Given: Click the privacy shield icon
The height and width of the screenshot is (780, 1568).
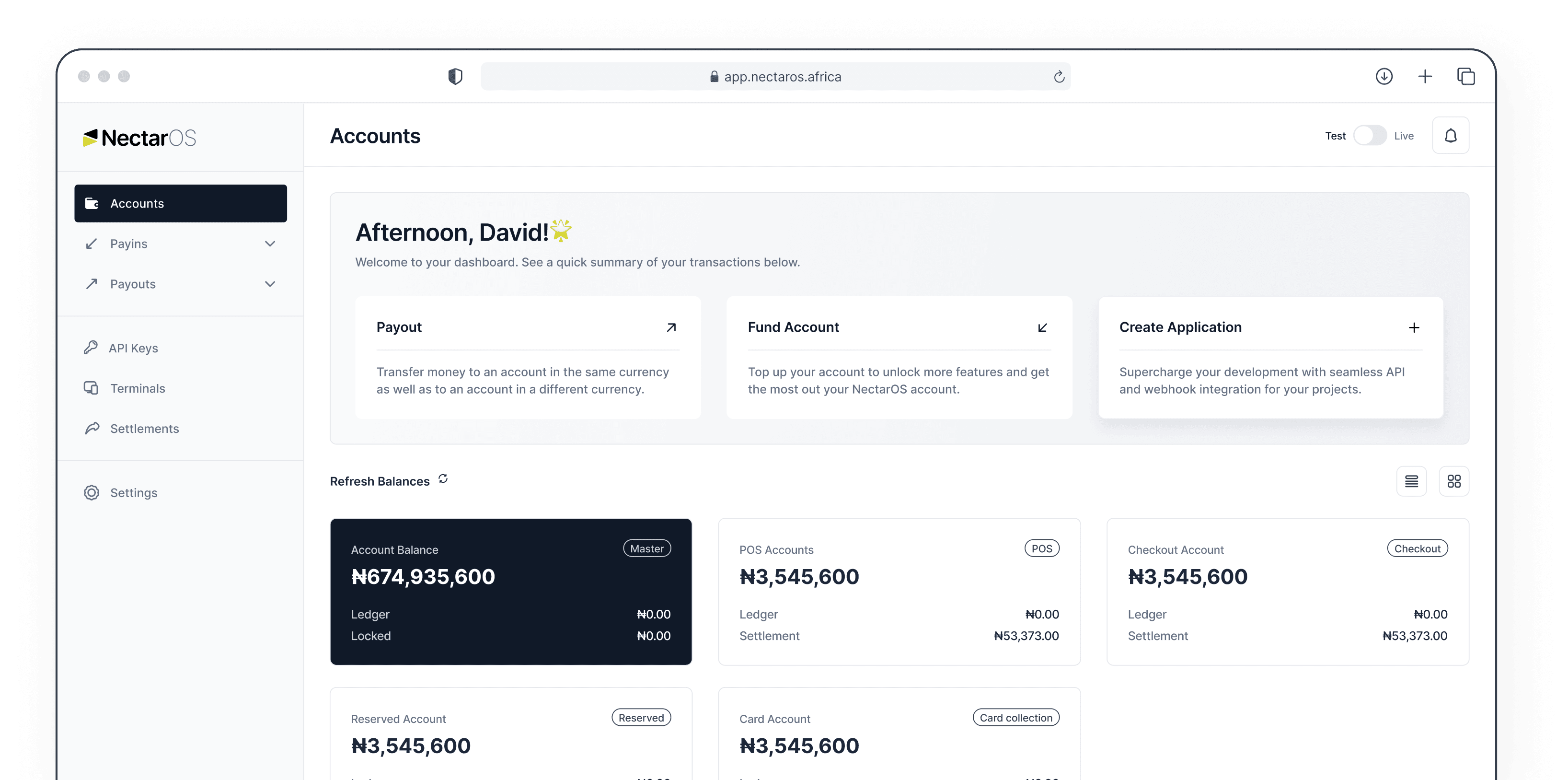Looking at the screenshot, I should 455,76.
